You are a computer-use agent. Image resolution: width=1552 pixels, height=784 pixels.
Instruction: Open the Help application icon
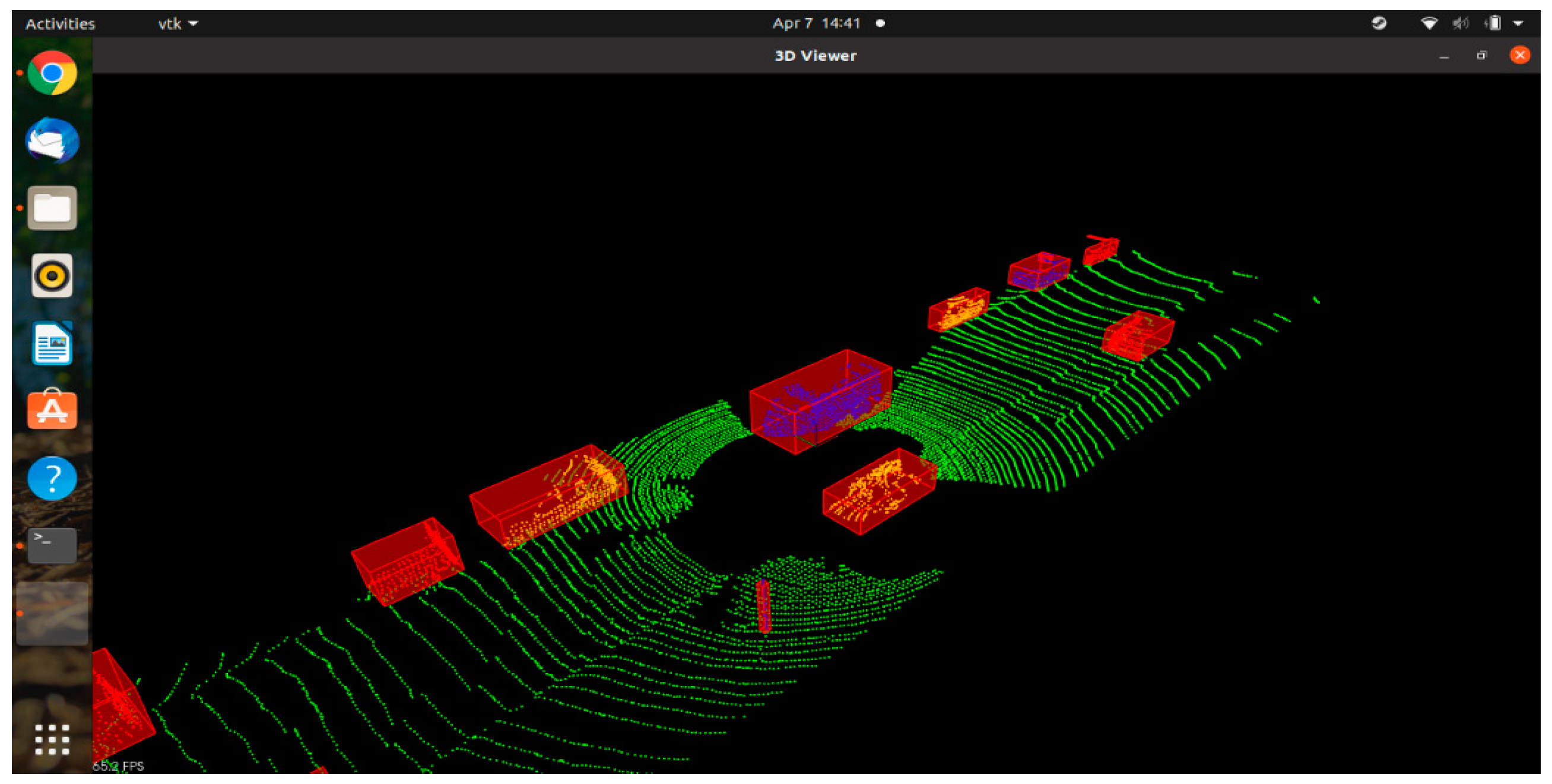[x=52, y=478]
